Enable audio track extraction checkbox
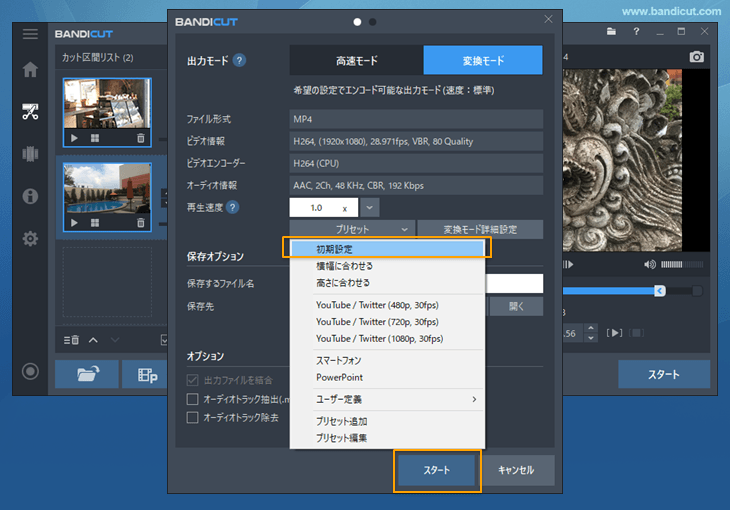Screen dimensions: 730x510 [x=192, y=399]
